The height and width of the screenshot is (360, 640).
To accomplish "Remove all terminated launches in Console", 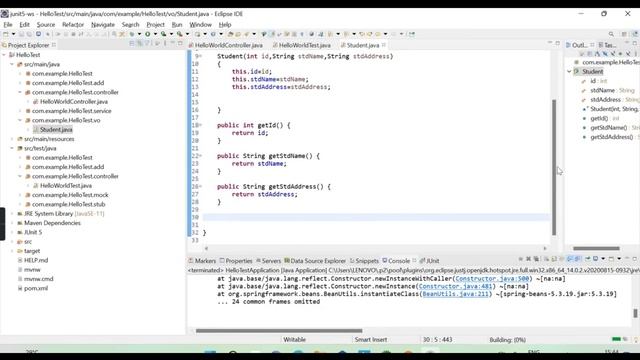I will pyautogui.click(x=536, y=259).
